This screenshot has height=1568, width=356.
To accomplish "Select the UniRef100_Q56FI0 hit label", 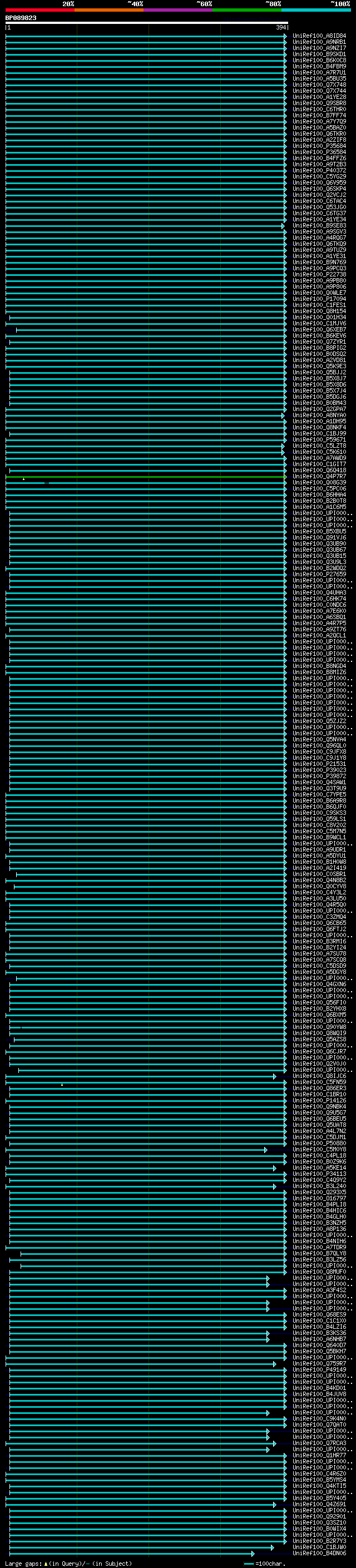I will [319, 1002].
